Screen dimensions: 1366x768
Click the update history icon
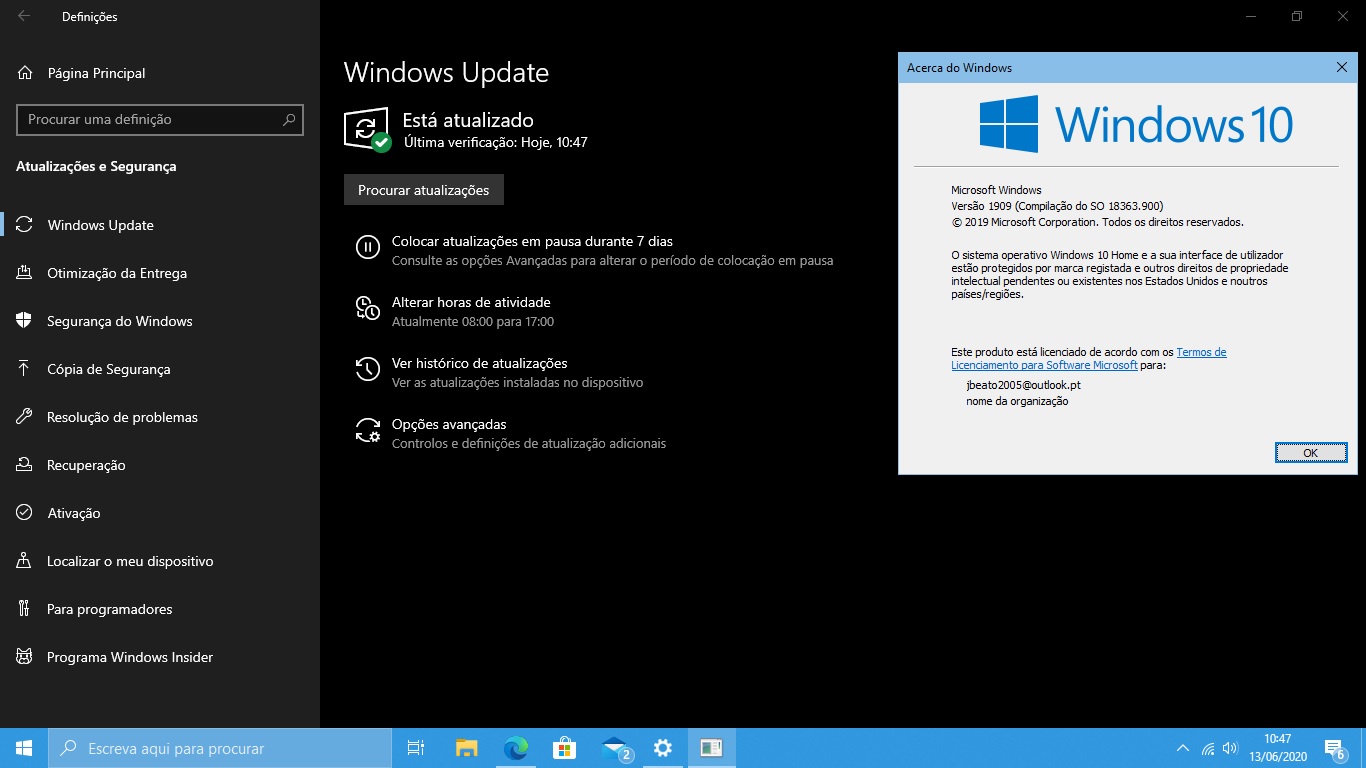(368, 369)
